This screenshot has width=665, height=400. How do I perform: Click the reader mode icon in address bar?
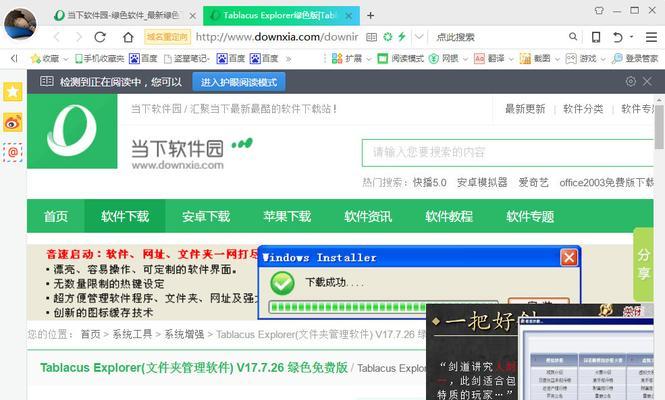coord(371,37)
